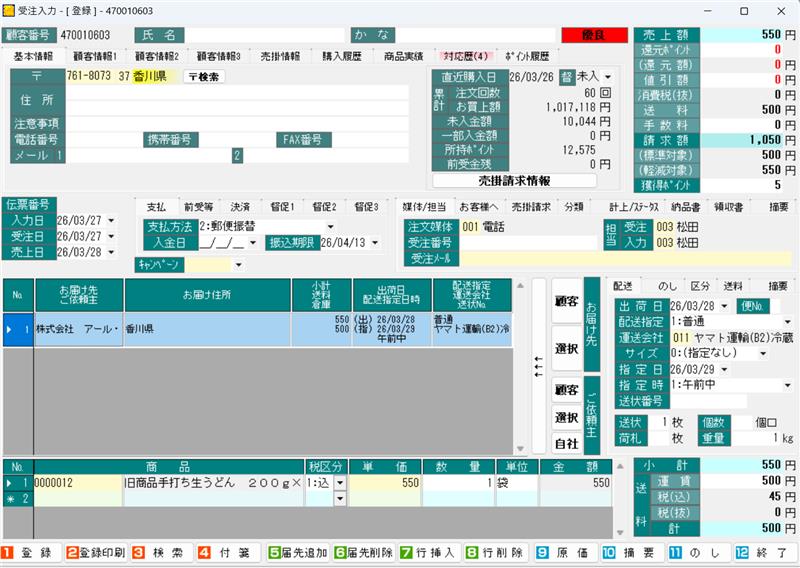Image resolution: width=800 pixels, height=568 pixels.
Task: Click the 電話番号 input field
Action: 105,140
